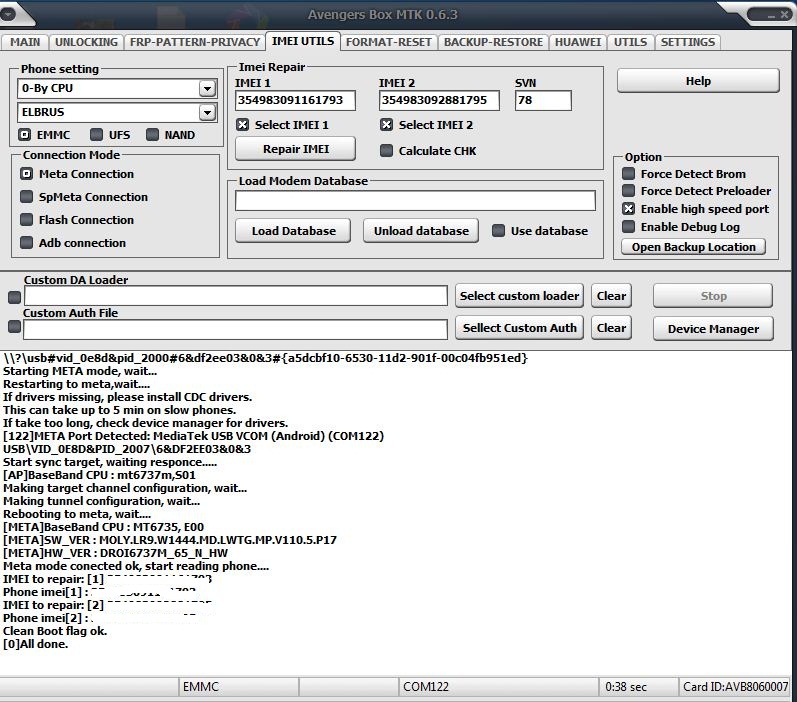Click the '[META]HW_VER' log line
Viewport: 797px width, 702px height.
(x=115, y=553)
